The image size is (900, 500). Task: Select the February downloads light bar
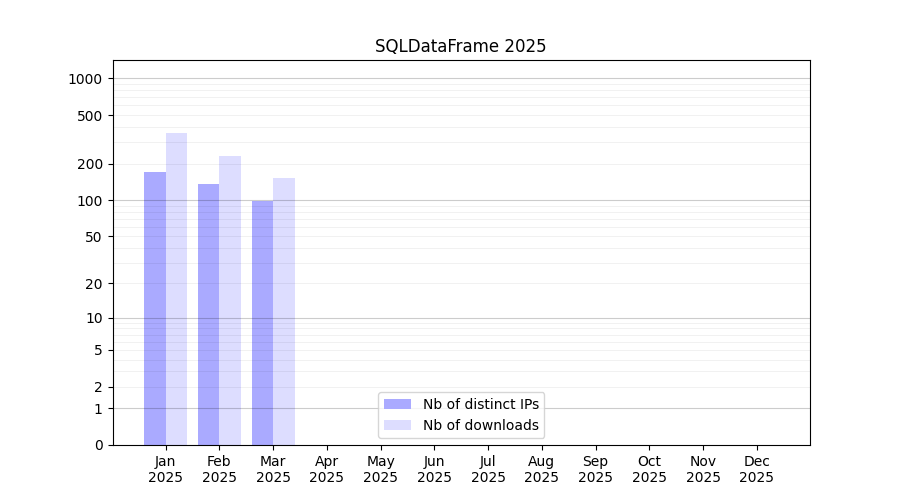click(230, 300)
